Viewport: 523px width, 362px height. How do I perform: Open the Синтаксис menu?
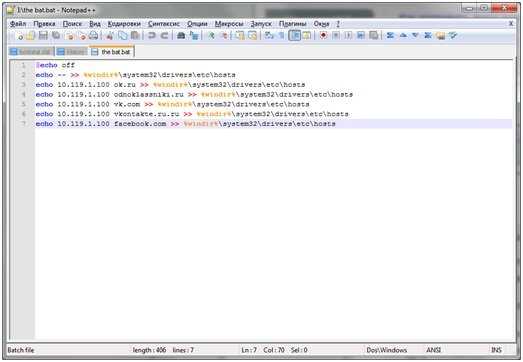tap(164, 24)
